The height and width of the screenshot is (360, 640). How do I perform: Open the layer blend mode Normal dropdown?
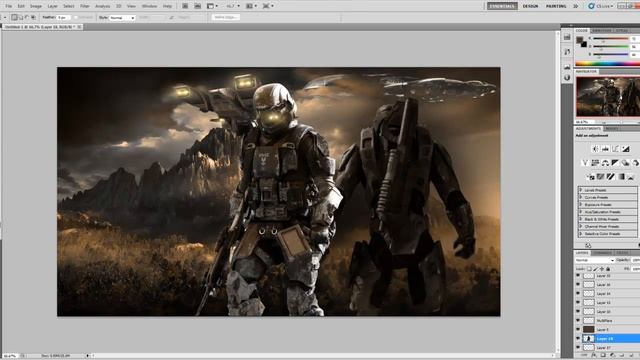(x=595, y=260)
